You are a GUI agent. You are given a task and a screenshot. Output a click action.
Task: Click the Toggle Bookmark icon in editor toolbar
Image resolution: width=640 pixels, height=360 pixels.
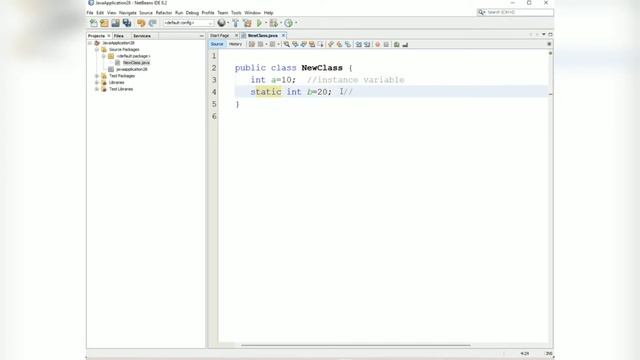(348, 44)
